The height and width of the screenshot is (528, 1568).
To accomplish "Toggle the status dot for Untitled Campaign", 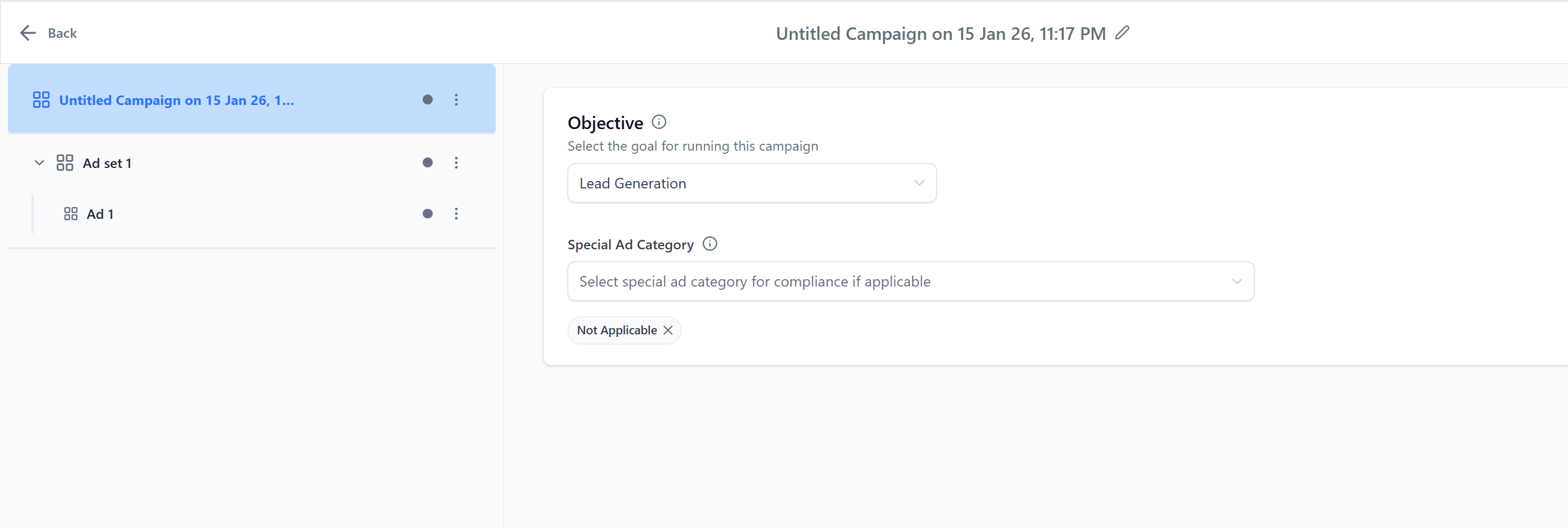I will (428, 100).
